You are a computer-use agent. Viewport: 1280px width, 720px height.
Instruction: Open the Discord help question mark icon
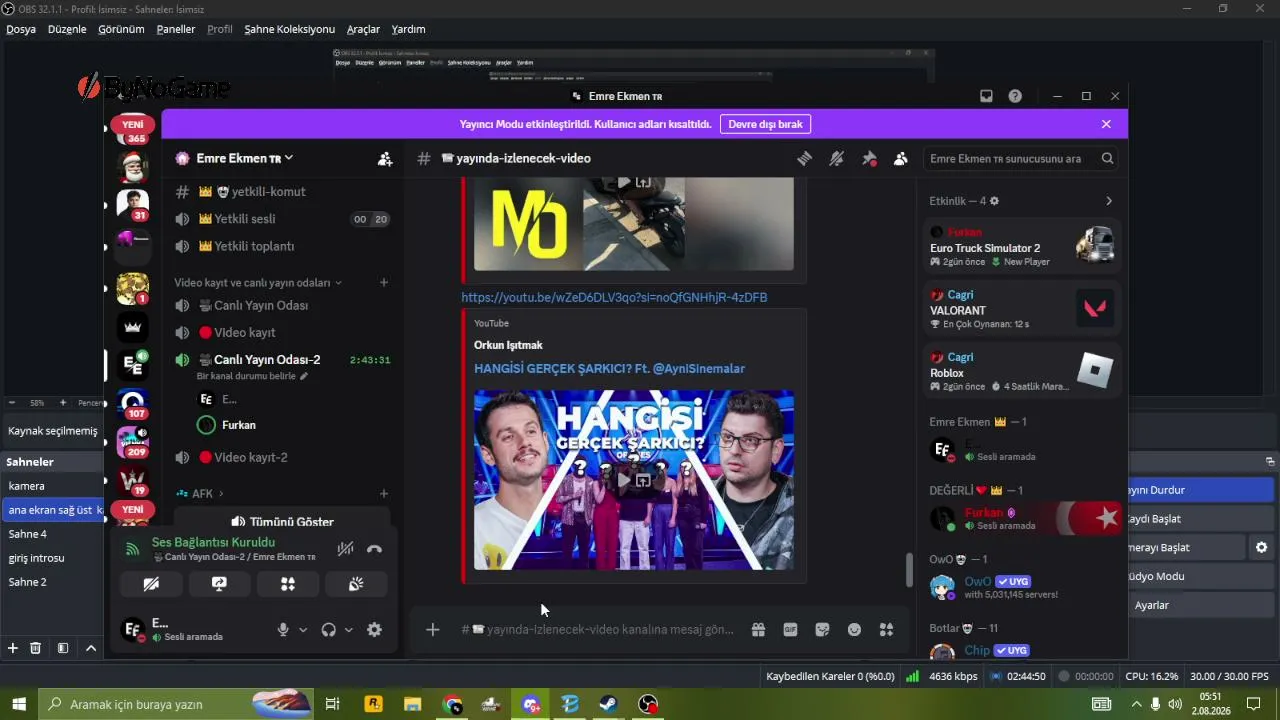1015,96
